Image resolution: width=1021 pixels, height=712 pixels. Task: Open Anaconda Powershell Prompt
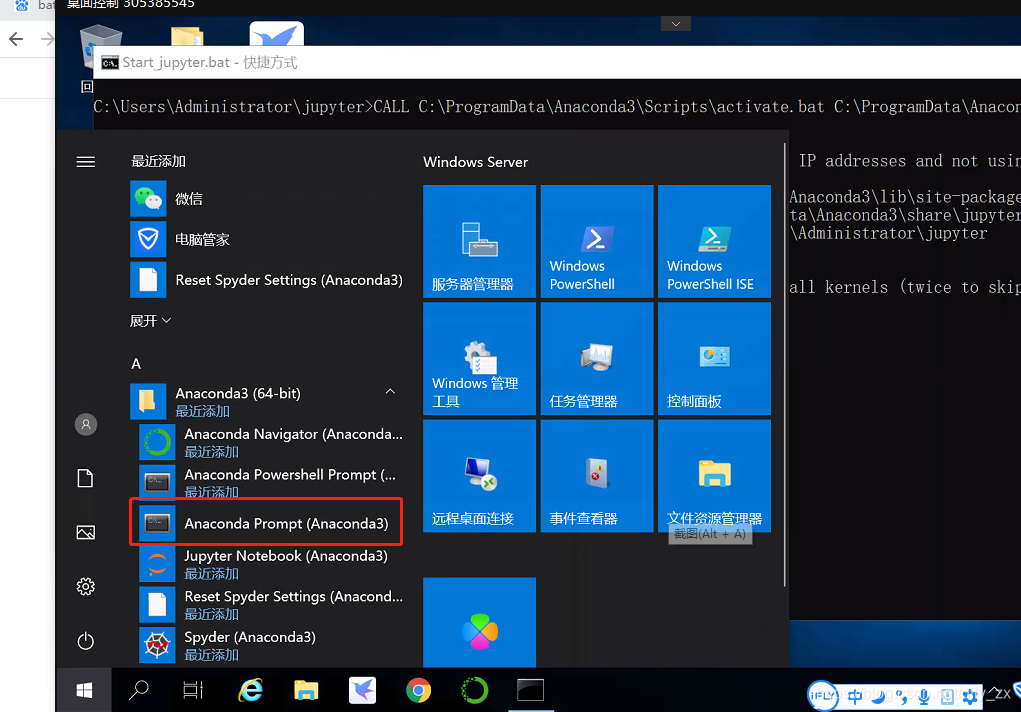pos(271,482)
